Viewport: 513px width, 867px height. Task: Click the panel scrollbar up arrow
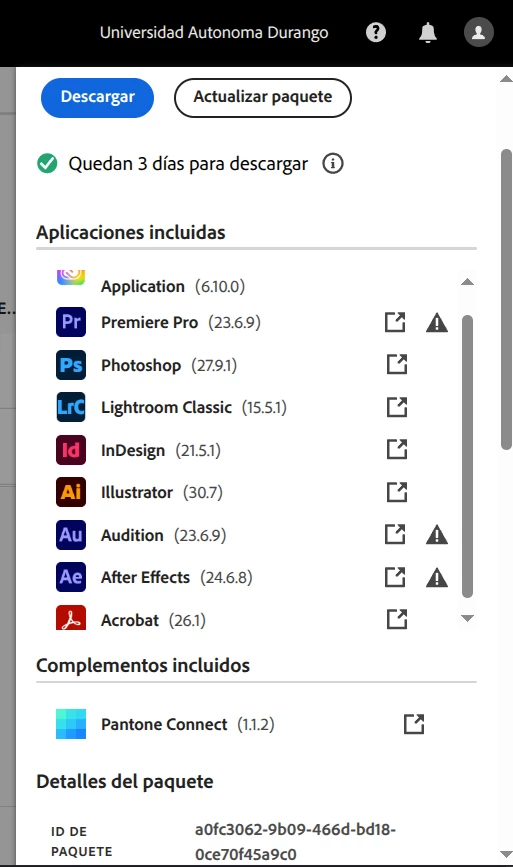(506, 79)
